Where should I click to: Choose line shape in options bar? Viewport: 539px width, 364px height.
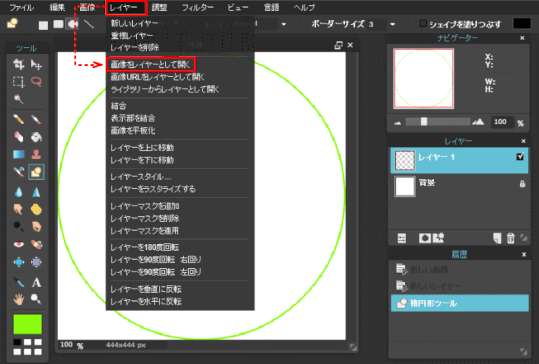(x=89, y=24)
